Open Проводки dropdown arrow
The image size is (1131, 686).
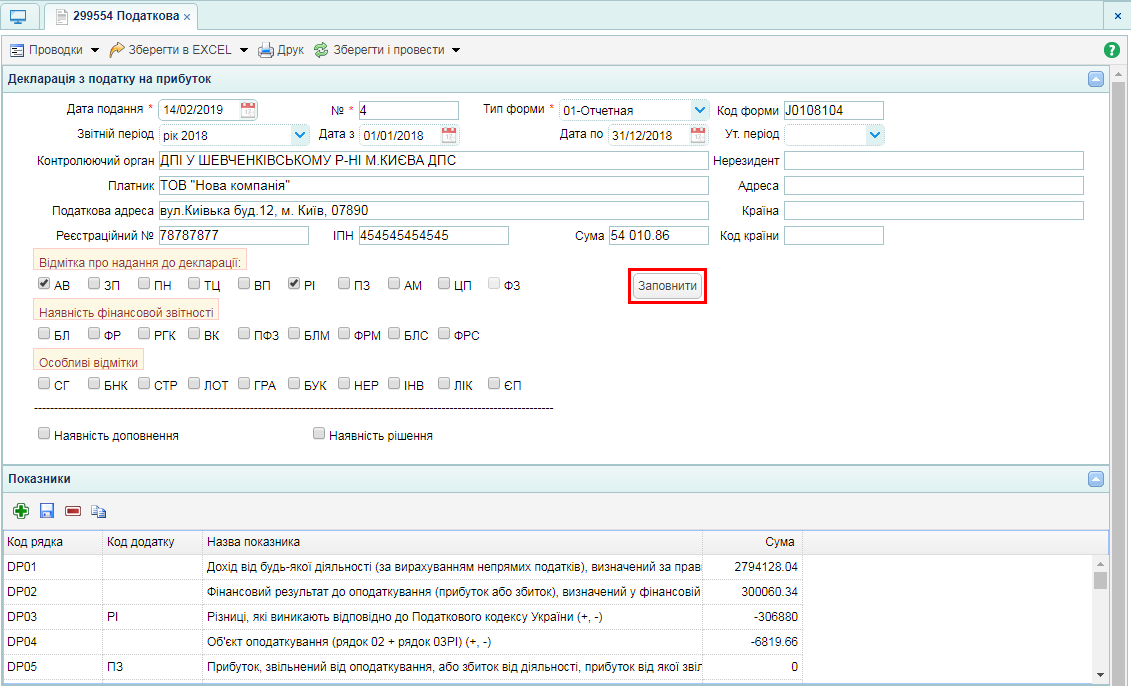coord(94,50)
